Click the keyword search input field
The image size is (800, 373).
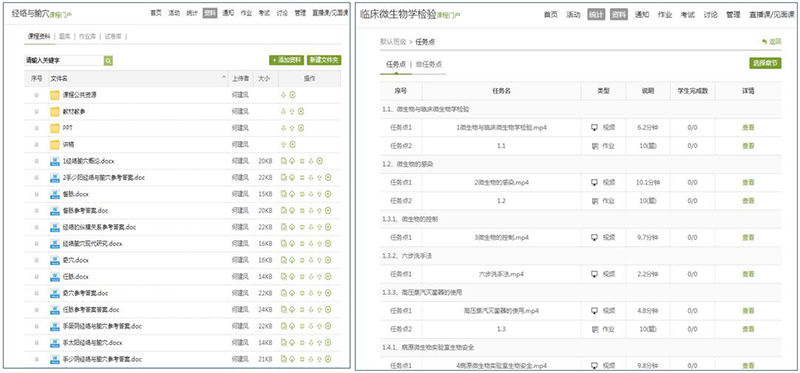click(64, 61)
